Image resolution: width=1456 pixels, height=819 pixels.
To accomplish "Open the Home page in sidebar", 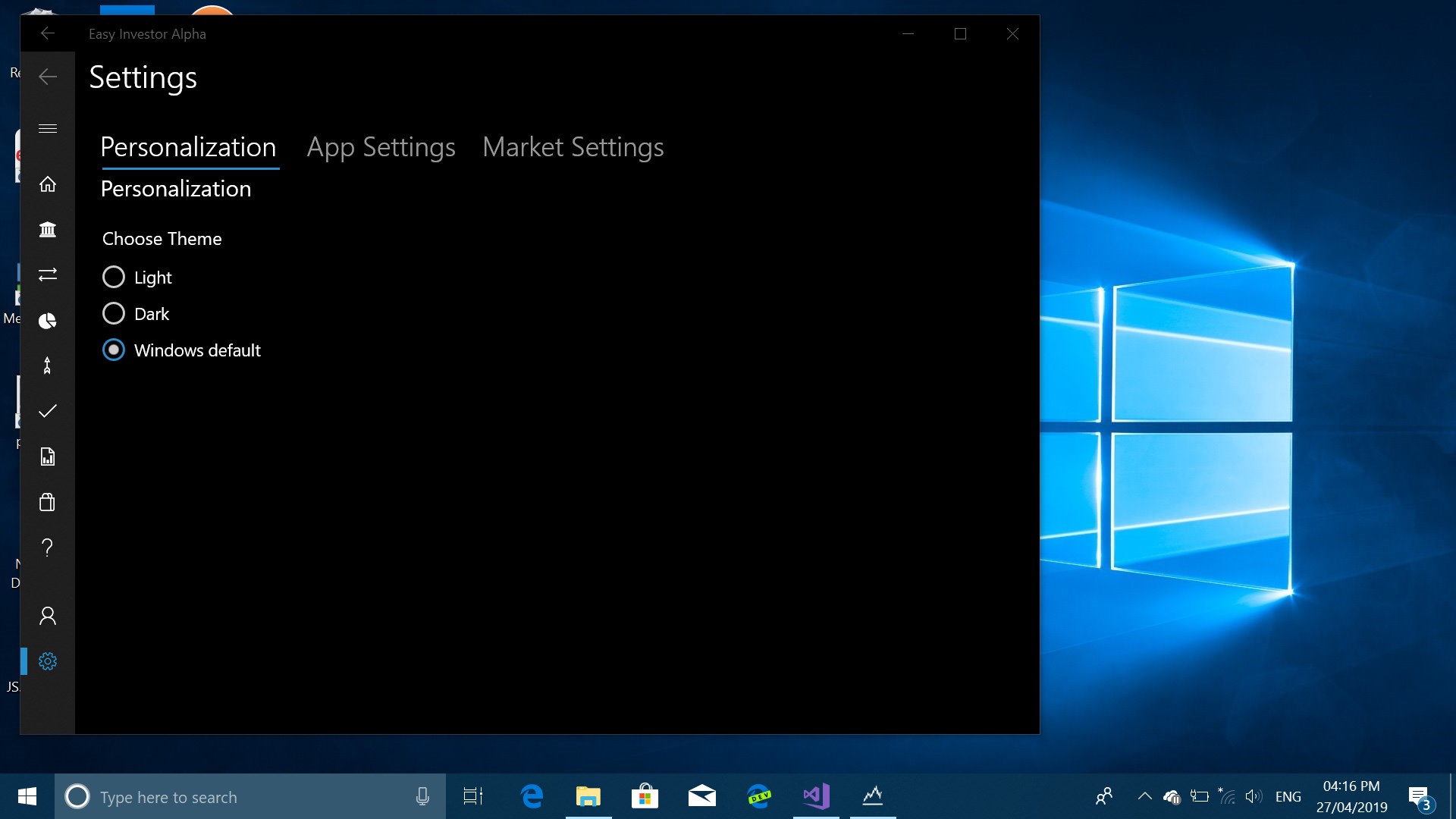I will click(x=48, y=184).
